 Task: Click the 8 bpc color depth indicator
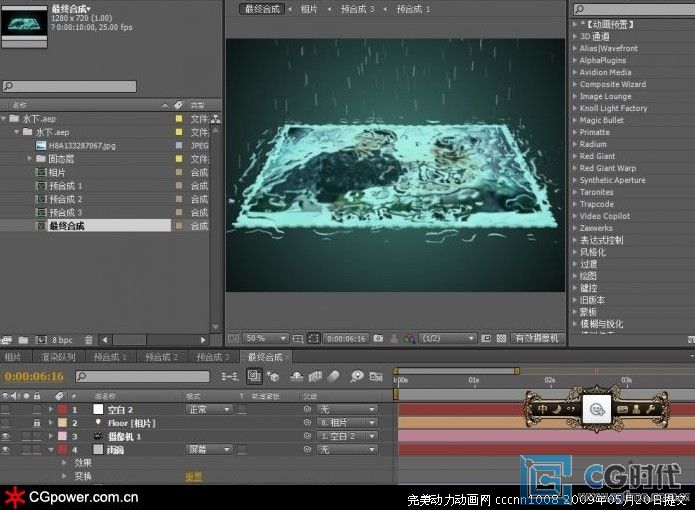point(62,340)
